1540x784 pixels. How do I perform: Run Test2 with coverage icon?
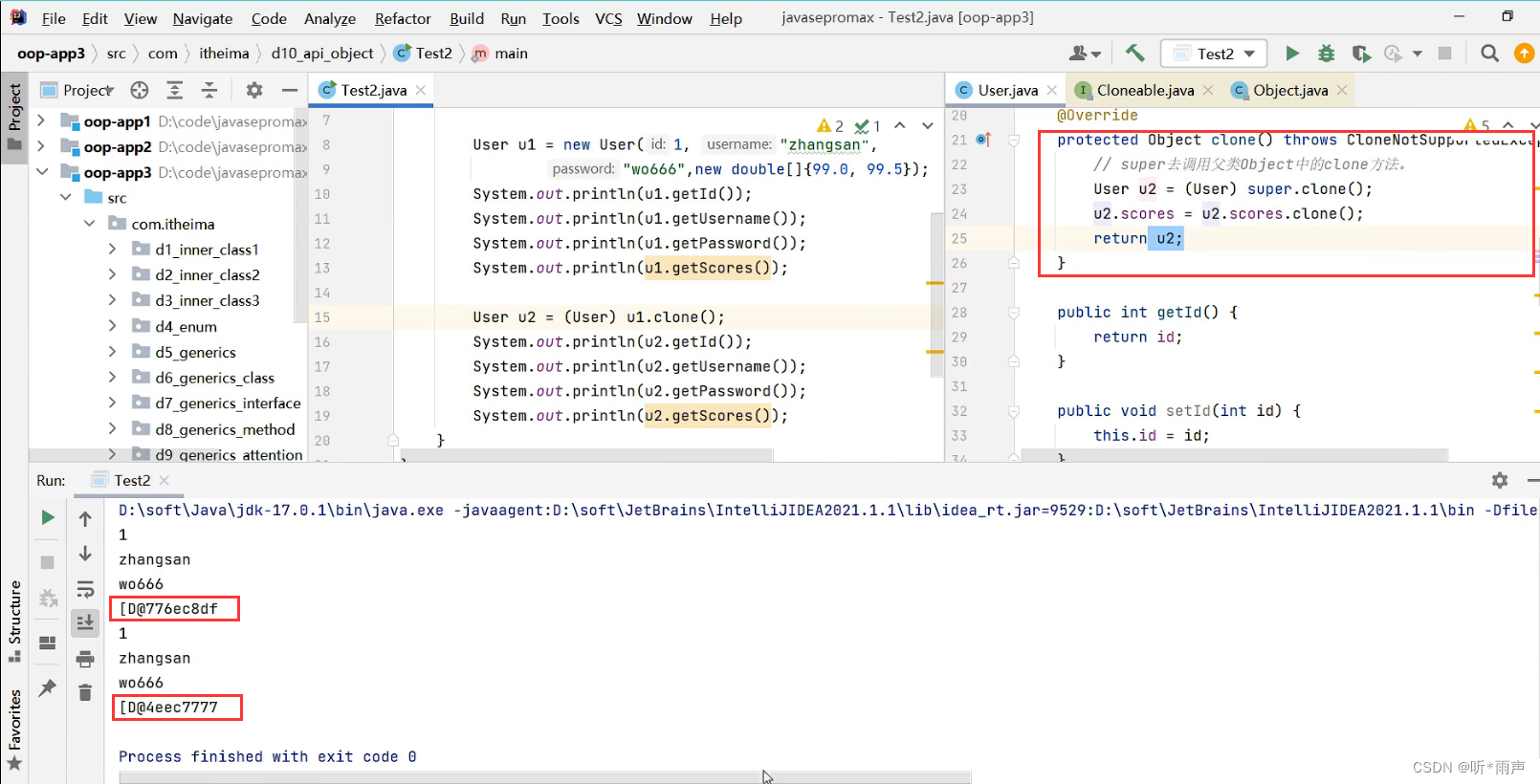pyautogui.click(x=1360, y=54)
